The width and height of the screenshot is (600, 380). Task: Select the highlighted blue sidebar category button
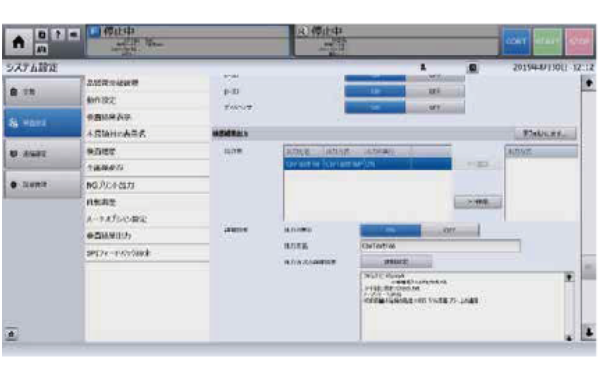[x=42, y=122]
